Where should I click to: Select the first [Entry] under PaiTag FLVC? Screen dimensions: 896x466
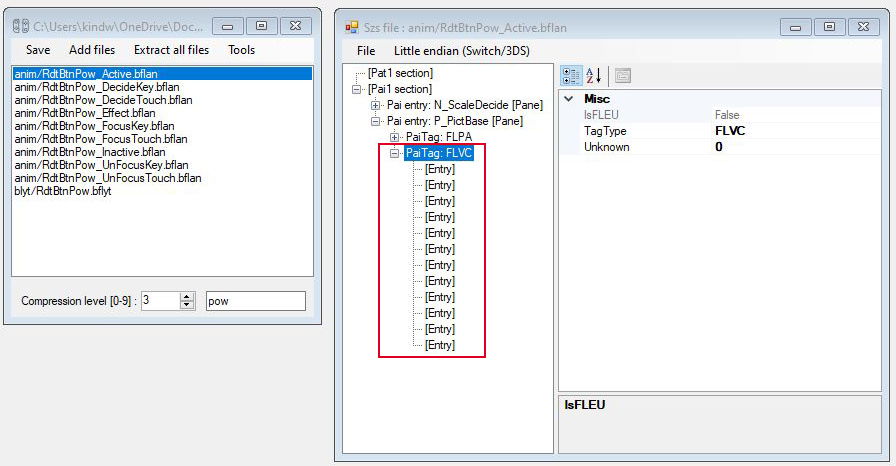tap(439, 169)
